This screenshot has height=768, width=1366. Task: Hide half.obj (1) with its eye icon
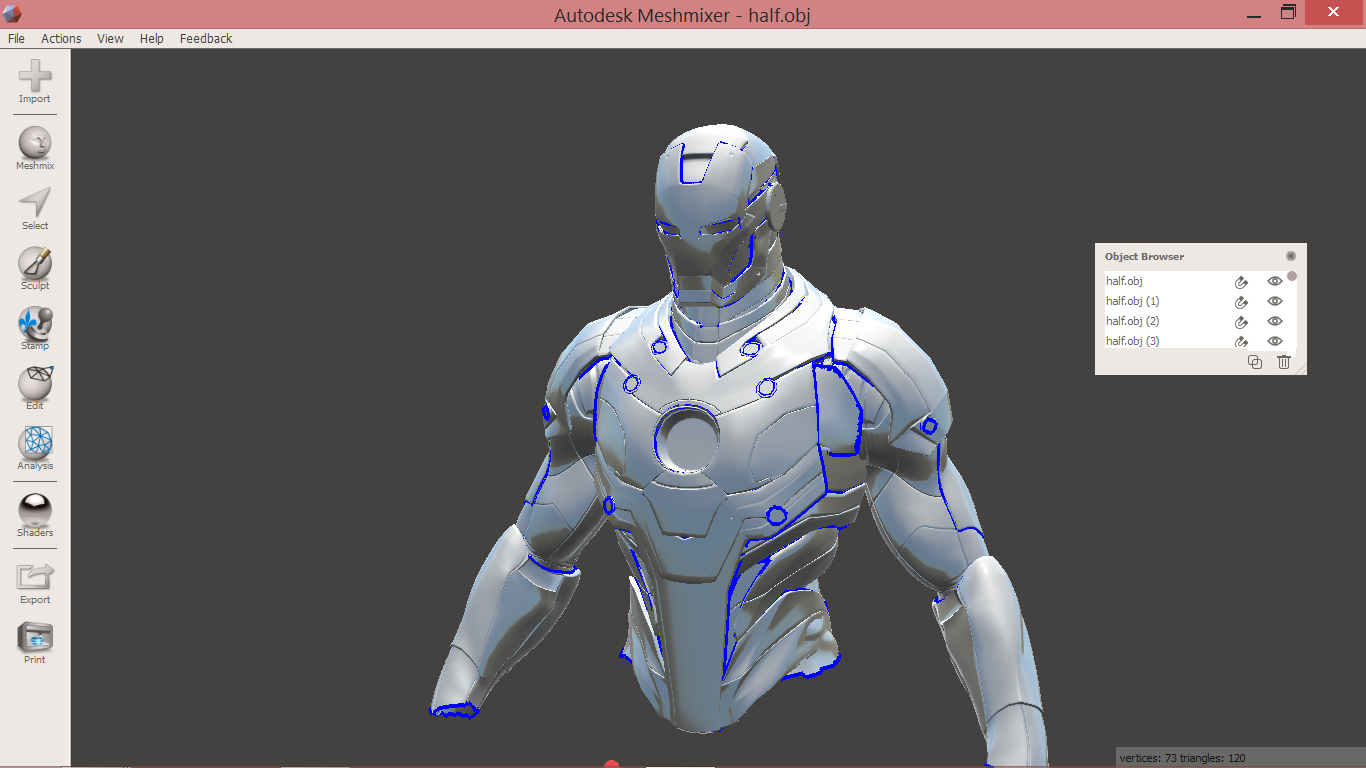point(1275,301)
